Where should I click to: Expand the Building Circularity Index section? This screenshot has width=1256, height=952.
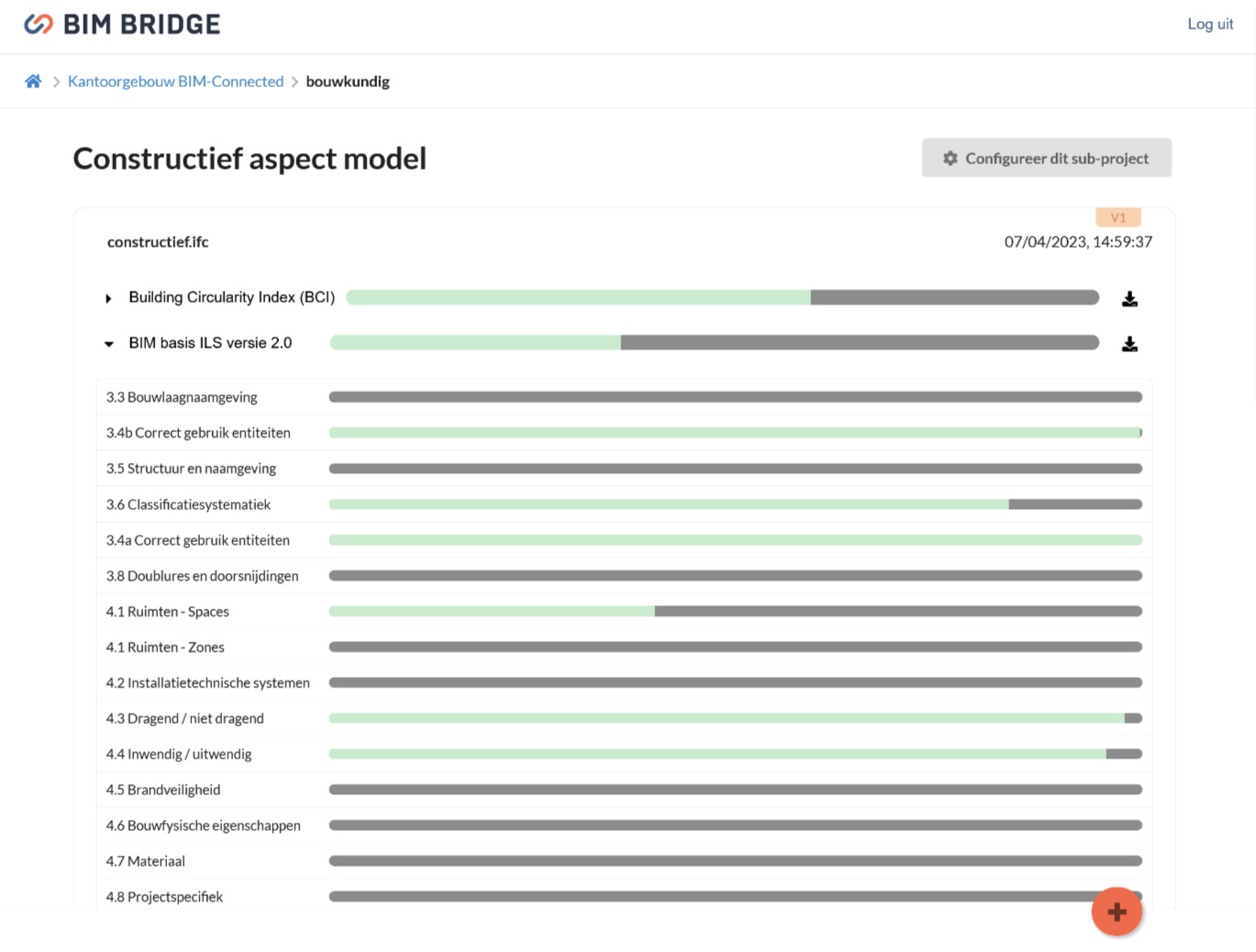[108, 298]
